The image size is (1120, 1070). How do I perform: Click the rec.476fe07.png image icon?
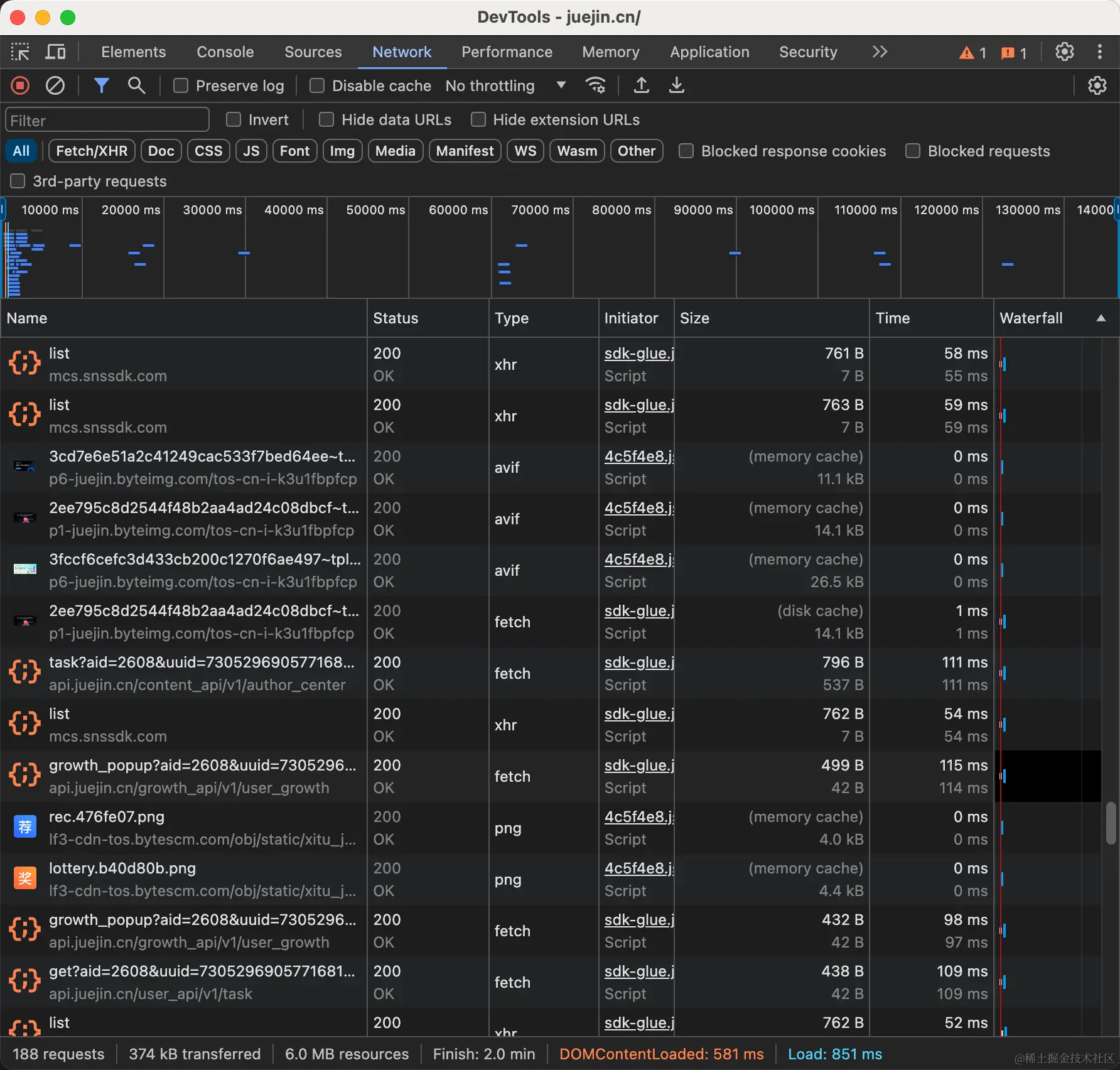[x=25, y=828]
